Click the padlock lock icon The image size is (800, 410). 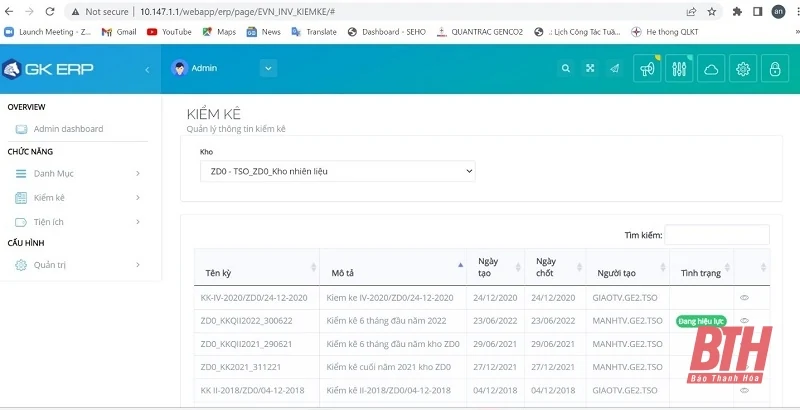pos(775,68)
